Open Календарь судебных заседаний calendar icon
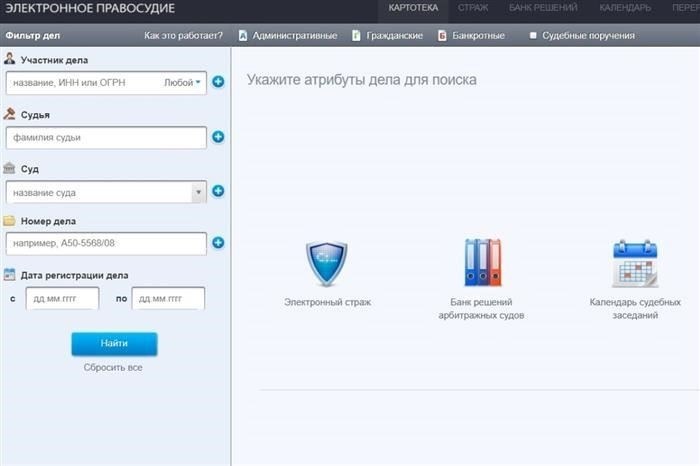The width and height of the screenshot is (700, 466). click(634, 264)
